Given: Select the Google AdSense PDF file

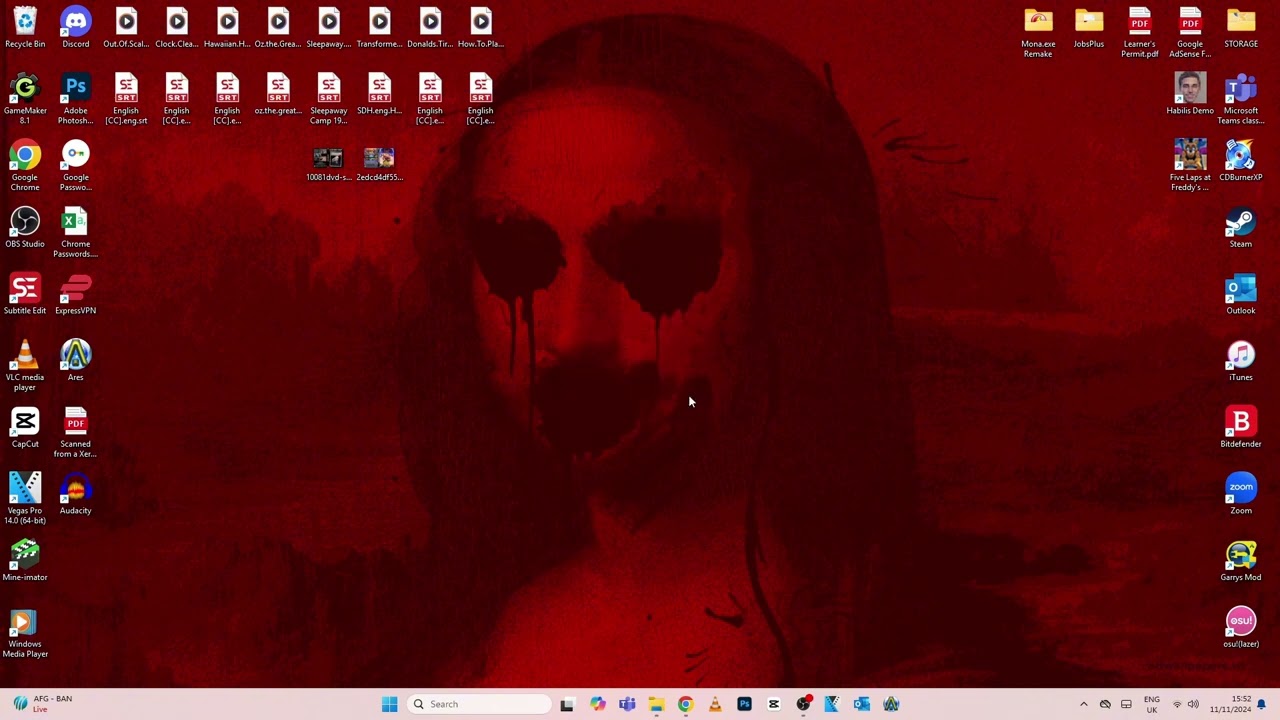Looking at the screenshot, I should click(x=1190, y=33).
